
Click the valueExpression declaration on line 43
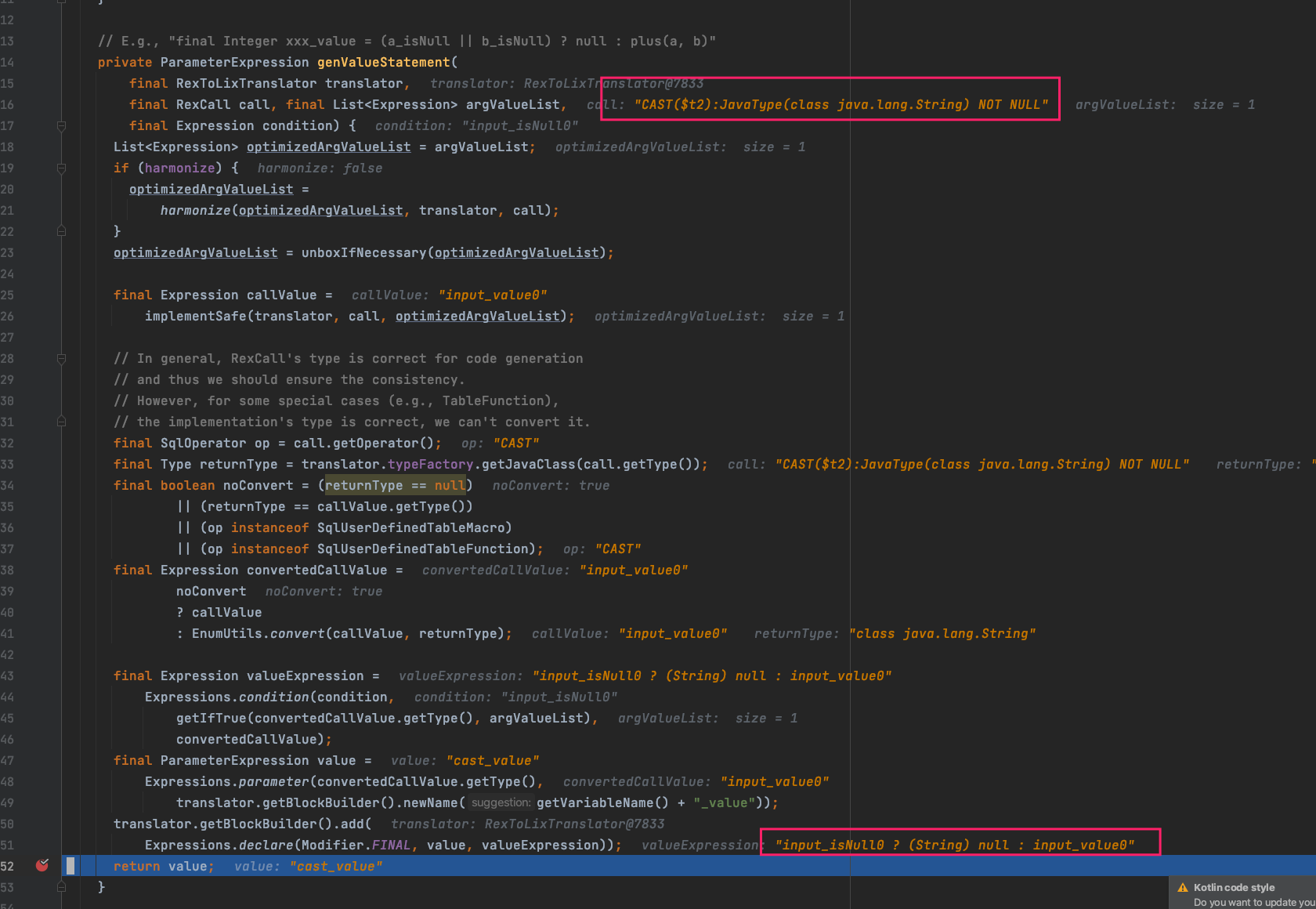(x=305, y=675)
